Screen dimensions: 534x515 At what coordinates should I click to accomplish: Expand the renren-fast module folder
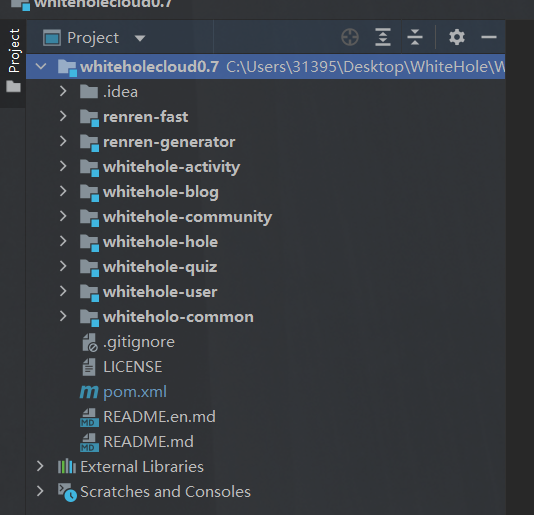(x=63, y=116)
